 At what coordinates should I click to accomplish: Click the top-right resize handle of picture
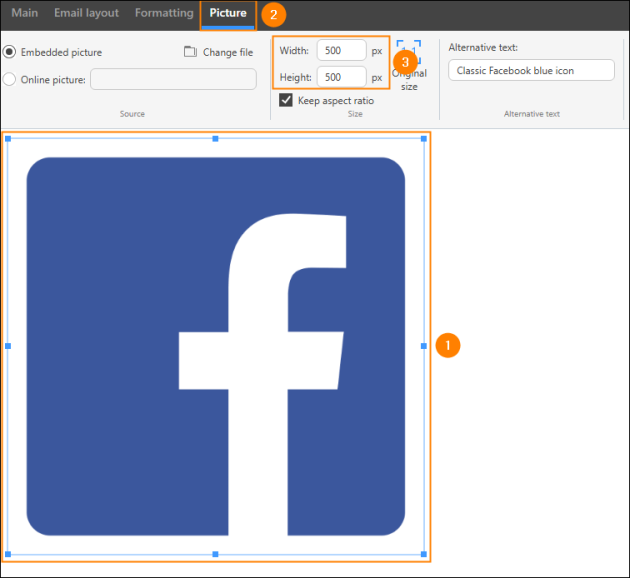click(x=424, y=139)
